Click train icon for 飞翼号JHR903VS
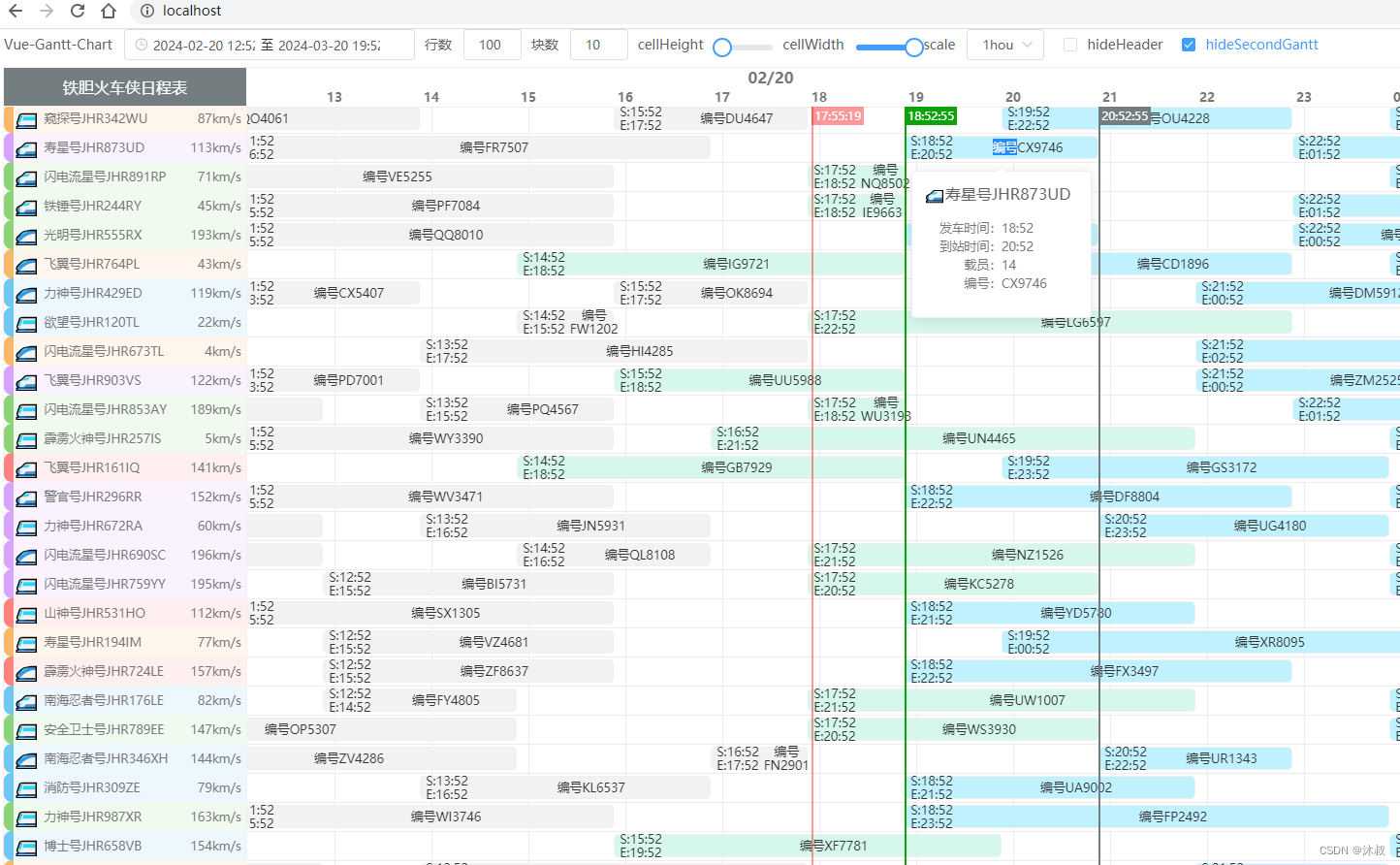Screen dimensions: 1400x865 click(x=26, y=381)
